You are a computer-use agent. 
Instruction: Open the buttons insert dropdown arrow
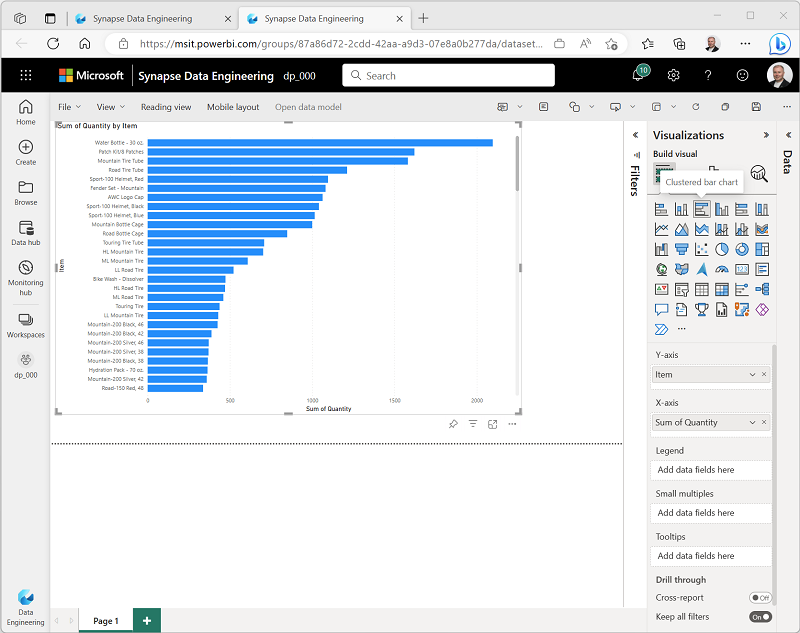pos(633,107)
